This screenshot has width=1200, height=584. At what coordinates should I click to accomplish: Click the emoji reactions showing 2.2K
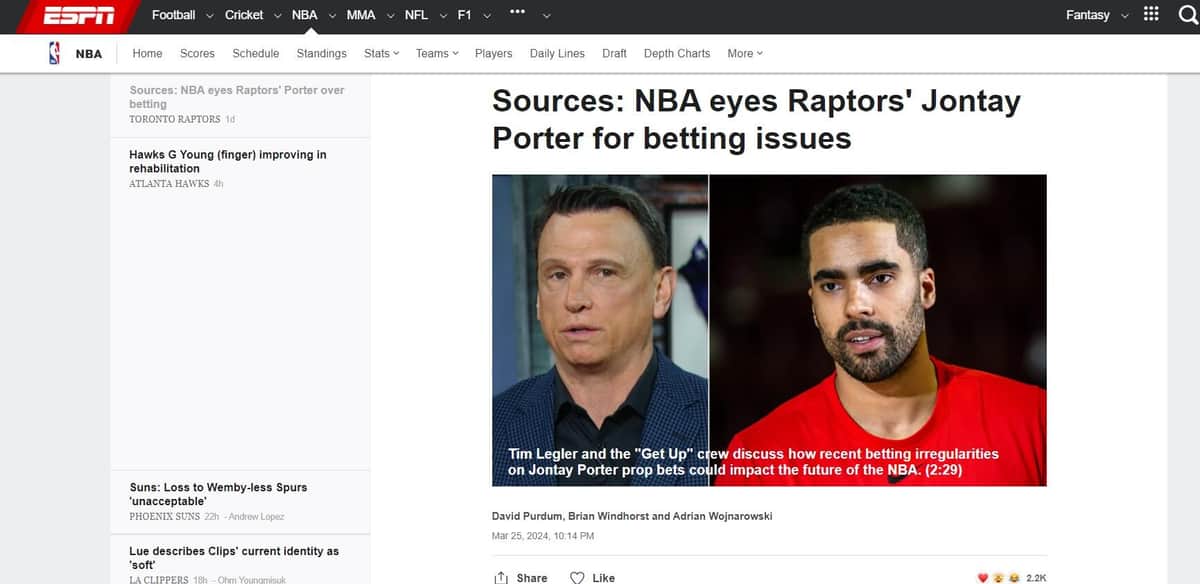click(x=1010, y=578)
